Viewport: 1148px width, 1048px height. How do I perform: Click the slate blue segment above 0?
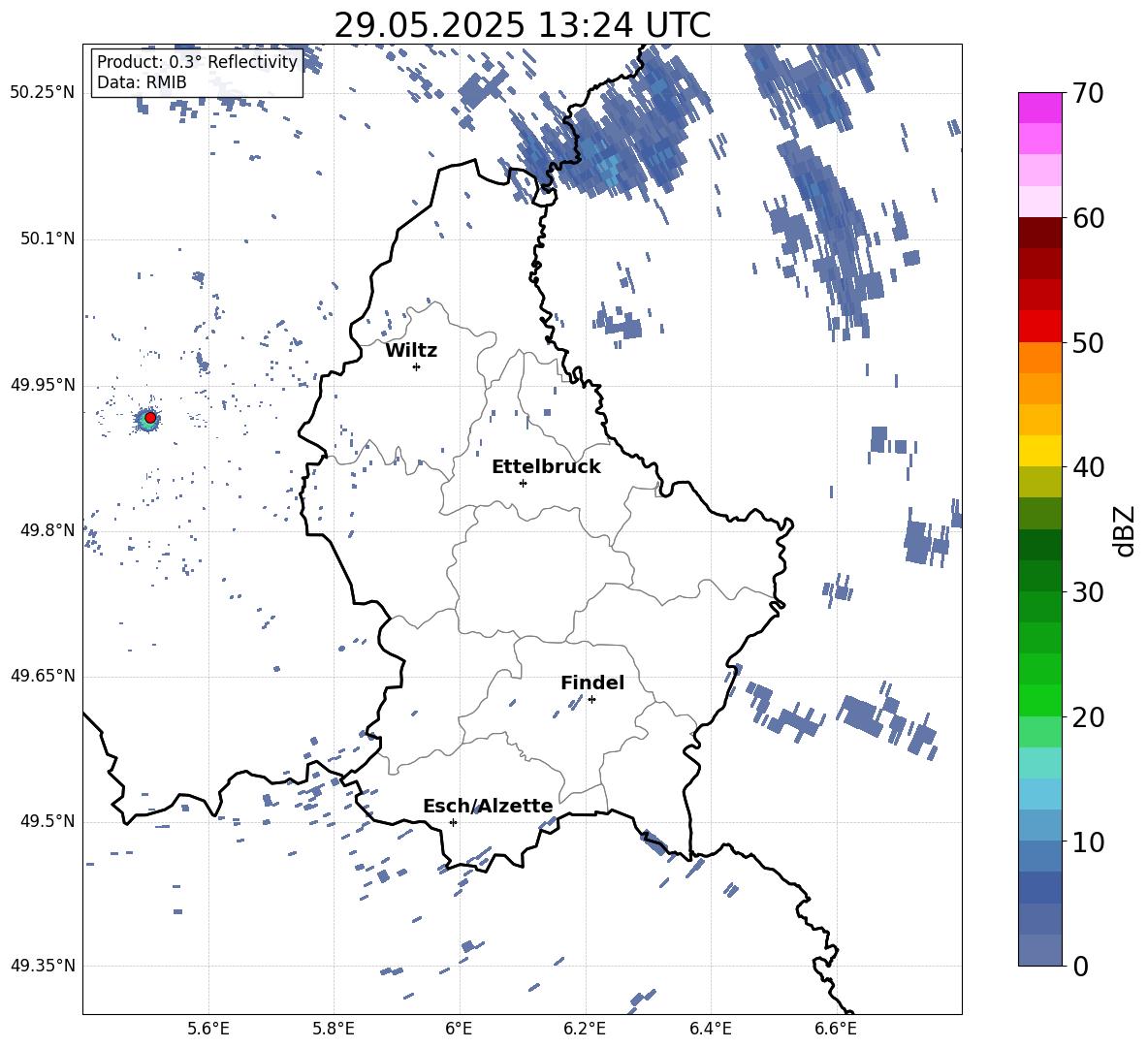tap(1039, 950)
